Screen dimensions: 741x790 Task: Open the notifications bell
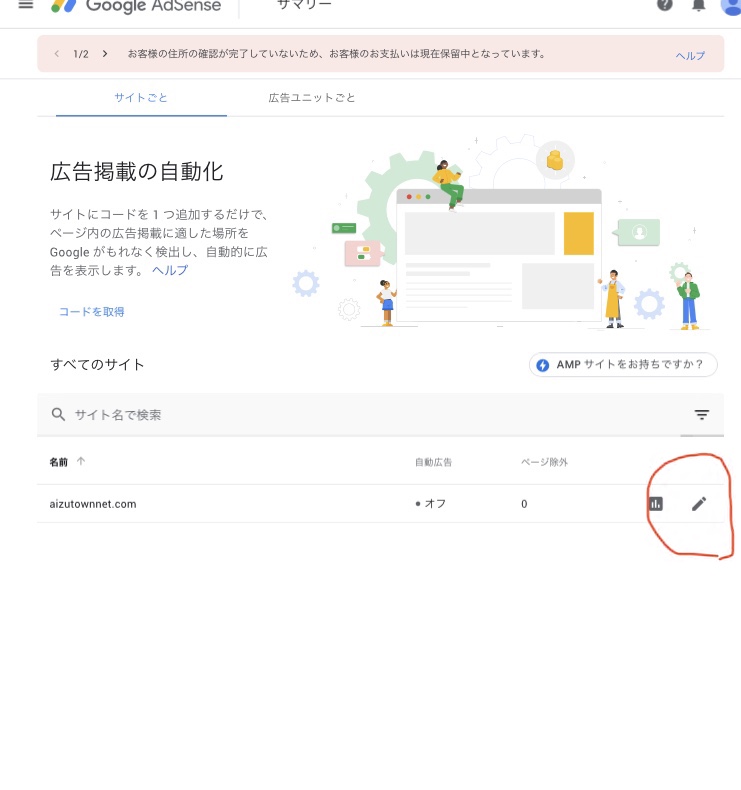click(x=698, y=5)
